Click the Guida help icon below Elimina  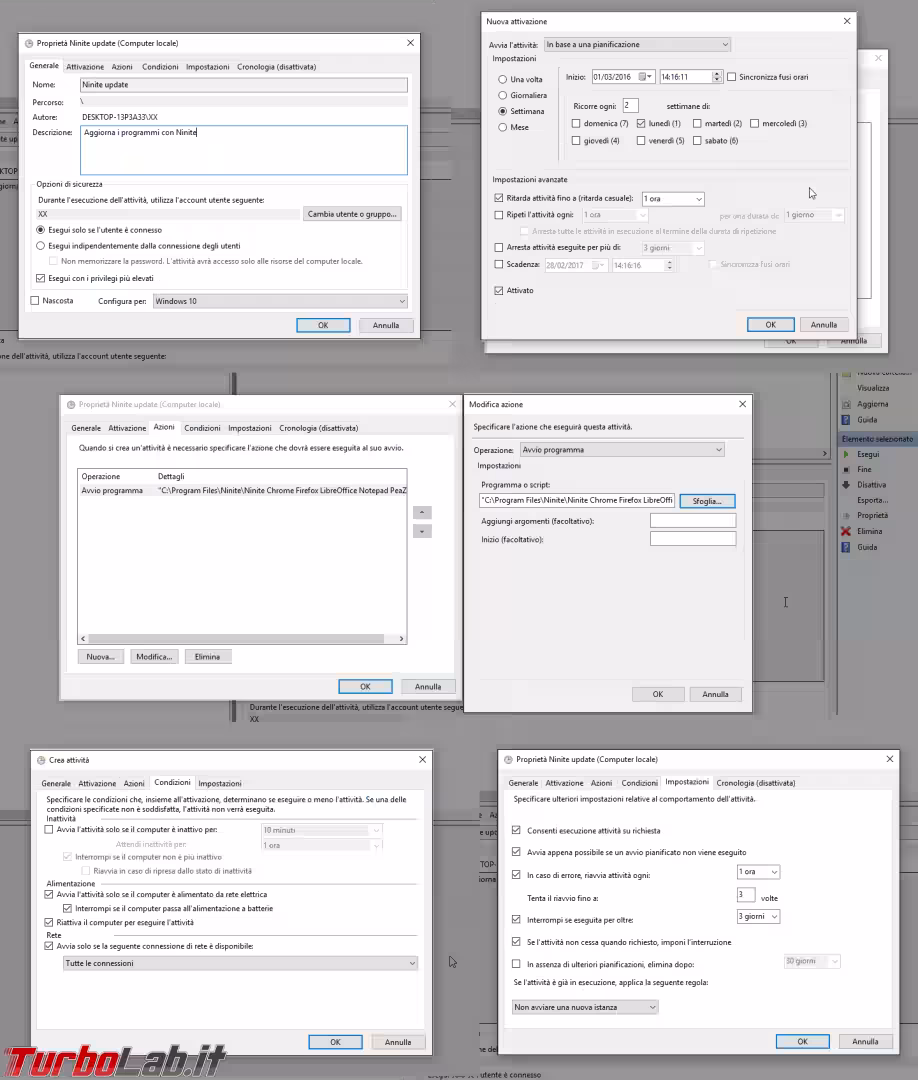[x=846, y=547]
